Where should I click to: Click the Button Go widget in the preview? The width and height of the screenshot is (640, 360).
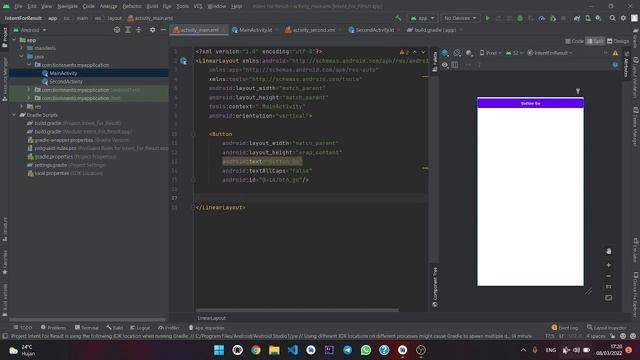(x=530, y=104)
